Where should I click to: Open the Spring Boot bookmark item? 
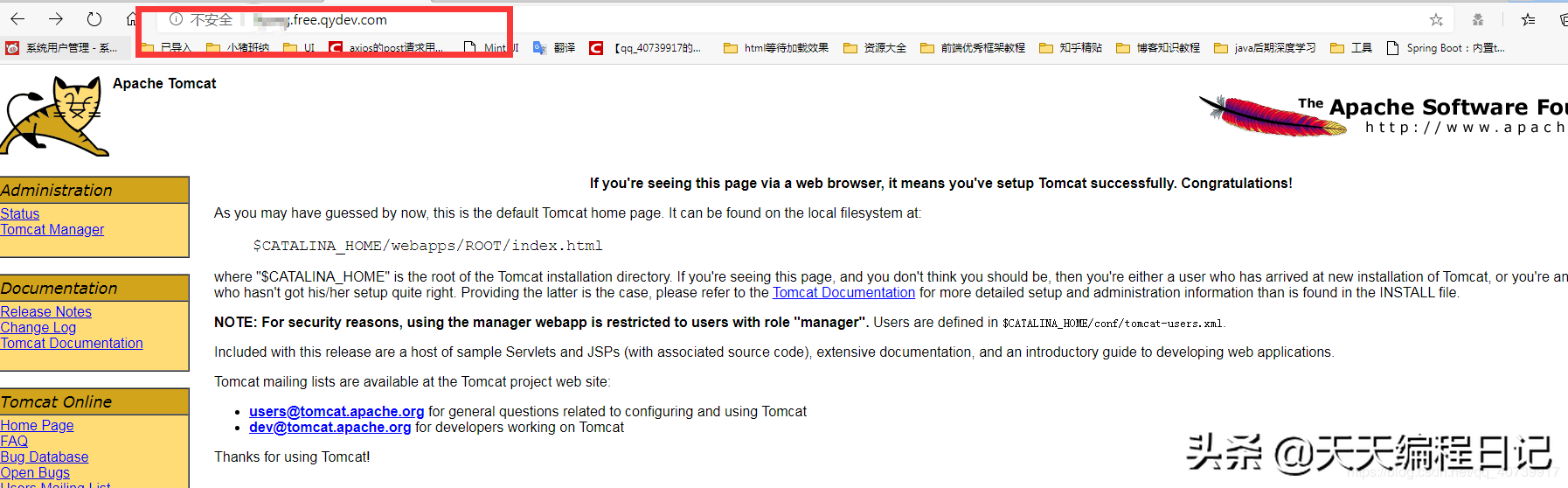coord(1446,48)
